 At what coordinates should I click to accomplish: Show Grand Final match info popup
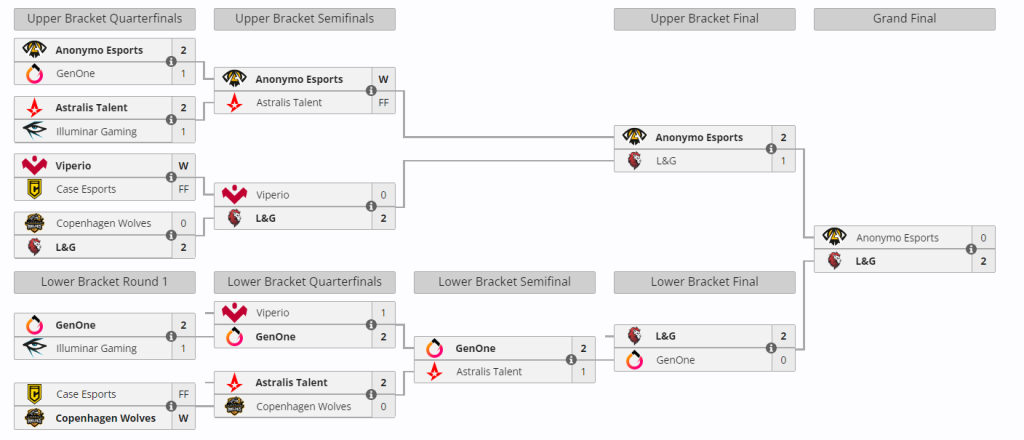click(x=971, y=250)
